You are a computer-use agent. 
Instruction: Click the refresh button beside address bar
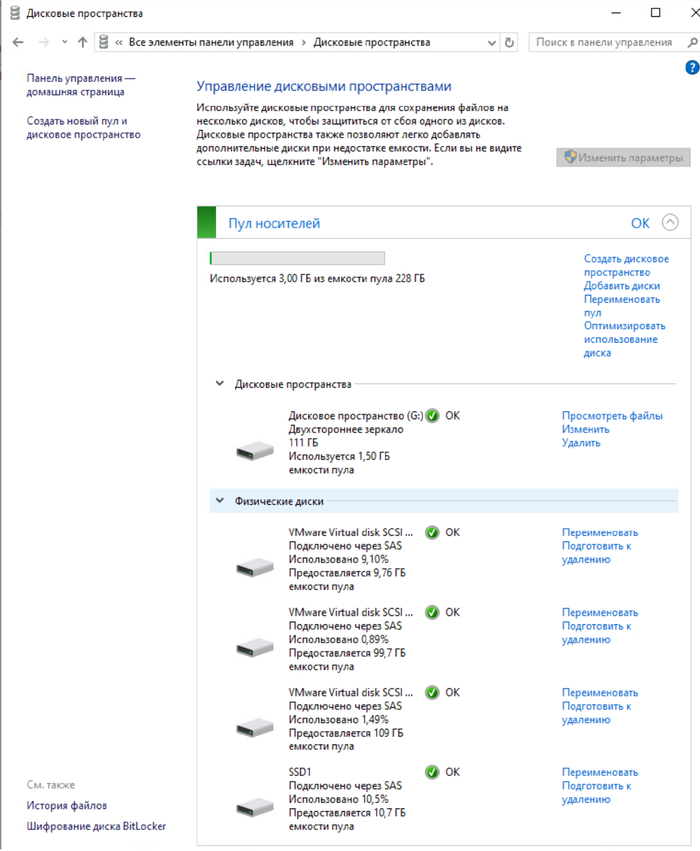510,43
